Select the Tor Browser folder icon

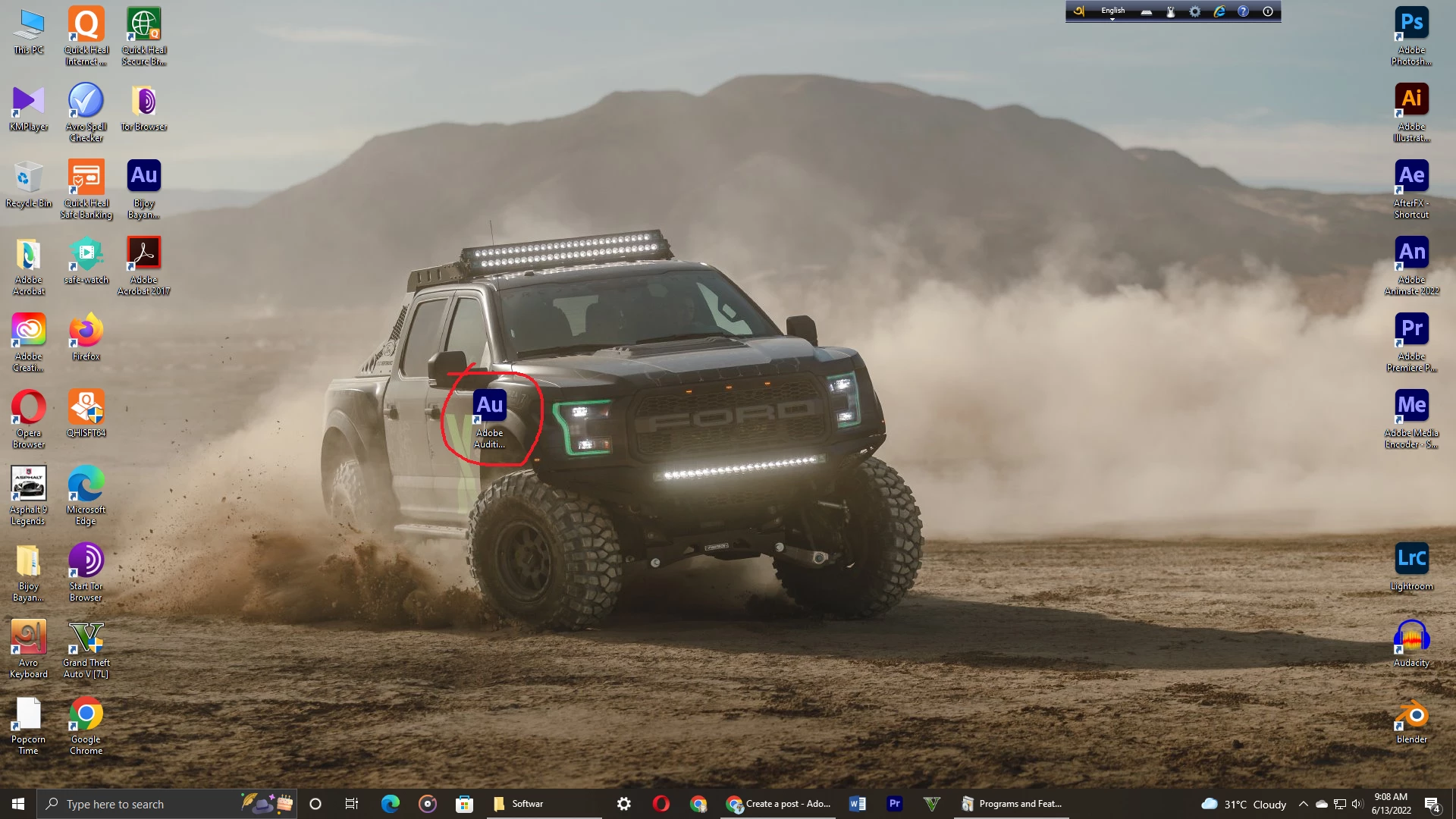(143, 101)
